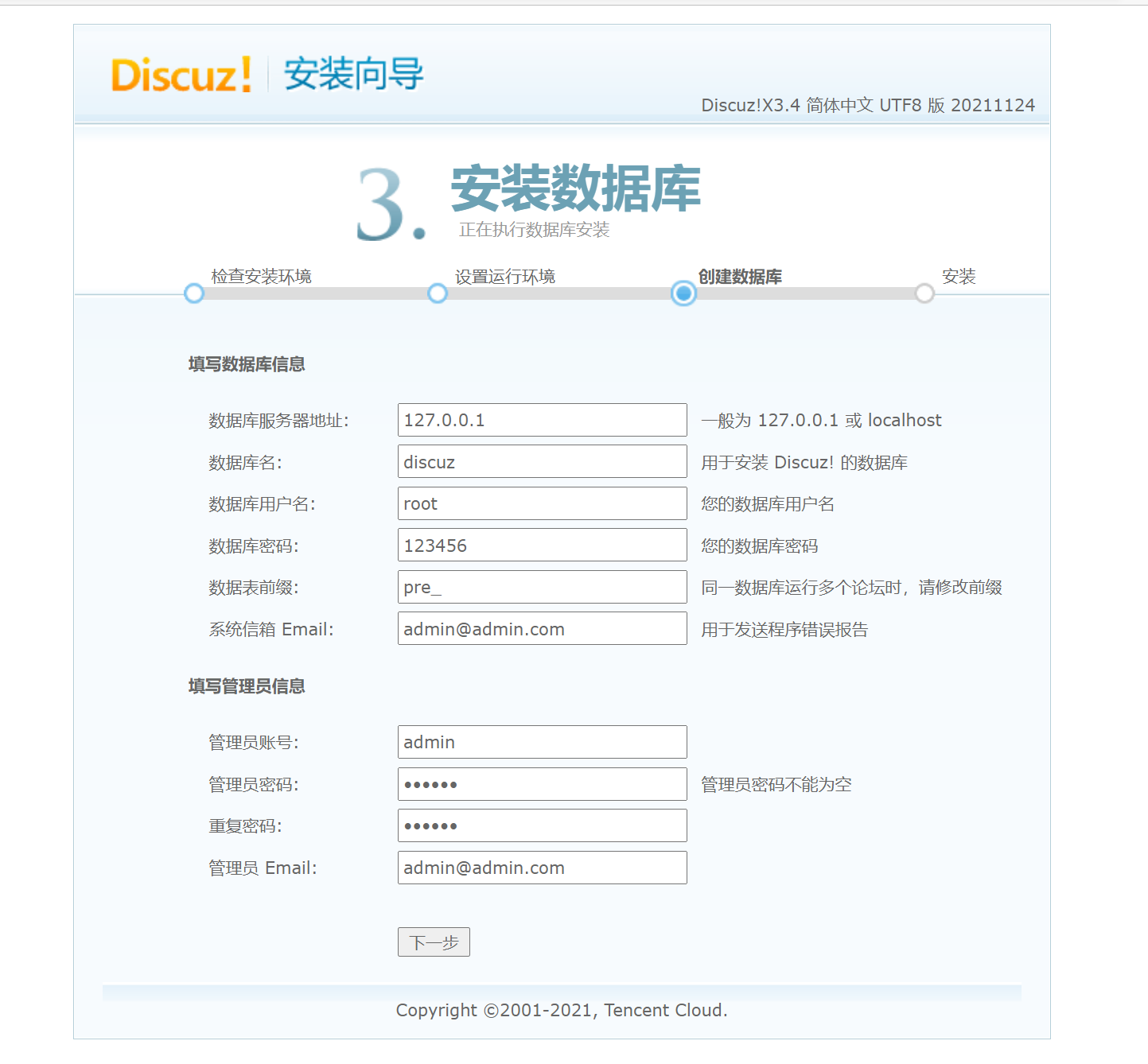Click the hint '用于安装 Discuz! 的数据库'
The image size is (1148, 1064).
pos(804,463)
